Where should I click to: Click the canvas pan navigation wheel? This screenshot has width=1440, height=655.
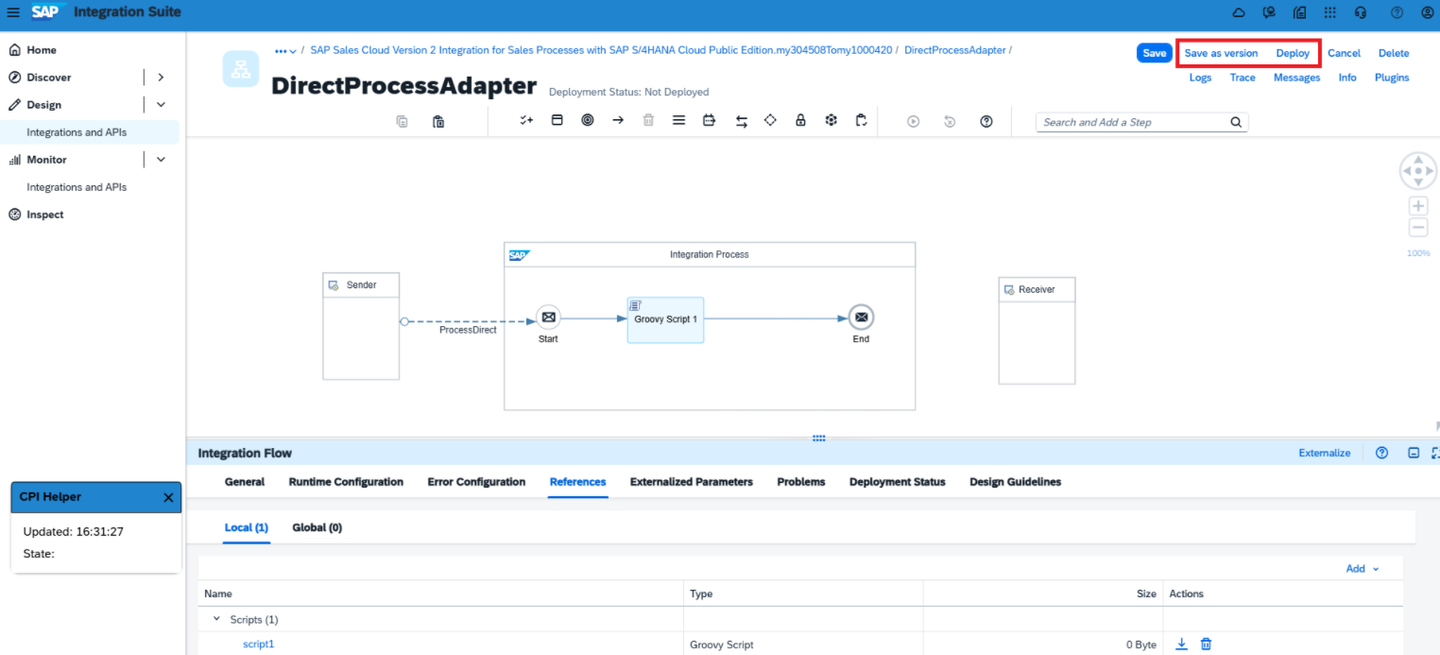click(x=1418, y=171)
